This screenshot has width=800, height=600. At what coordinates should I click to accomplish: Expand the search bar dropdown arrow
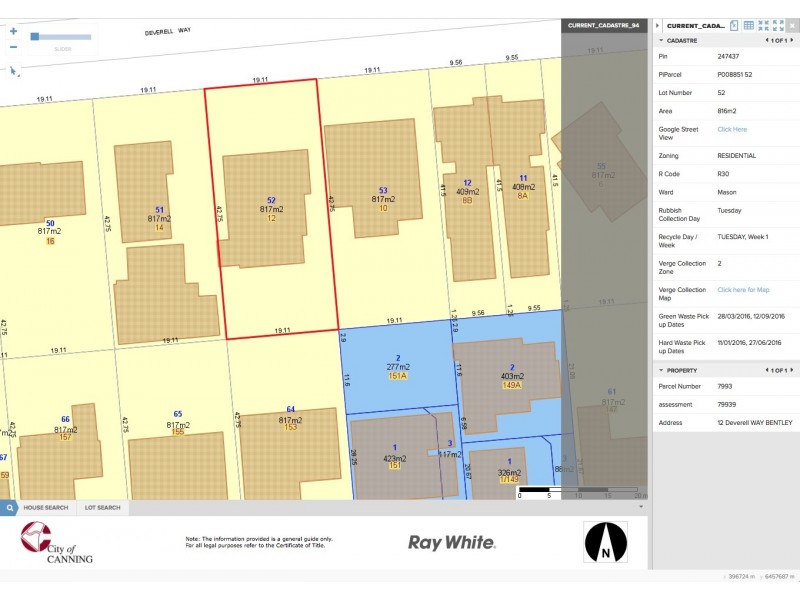641,507
